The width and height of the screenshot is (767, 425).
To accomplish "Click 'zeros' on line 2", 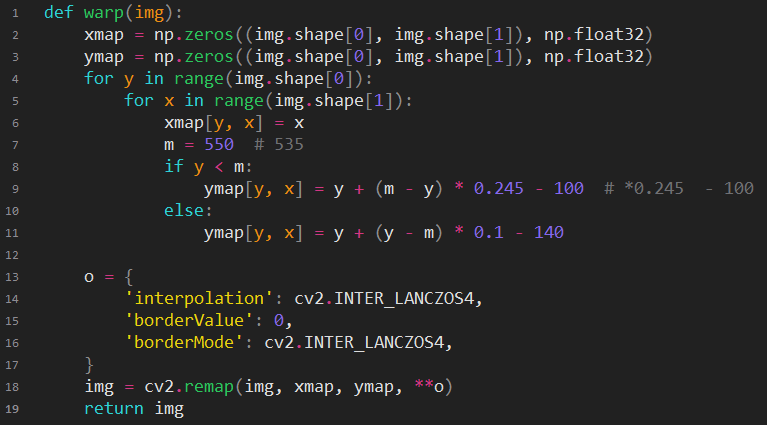I will click(209, 35).
